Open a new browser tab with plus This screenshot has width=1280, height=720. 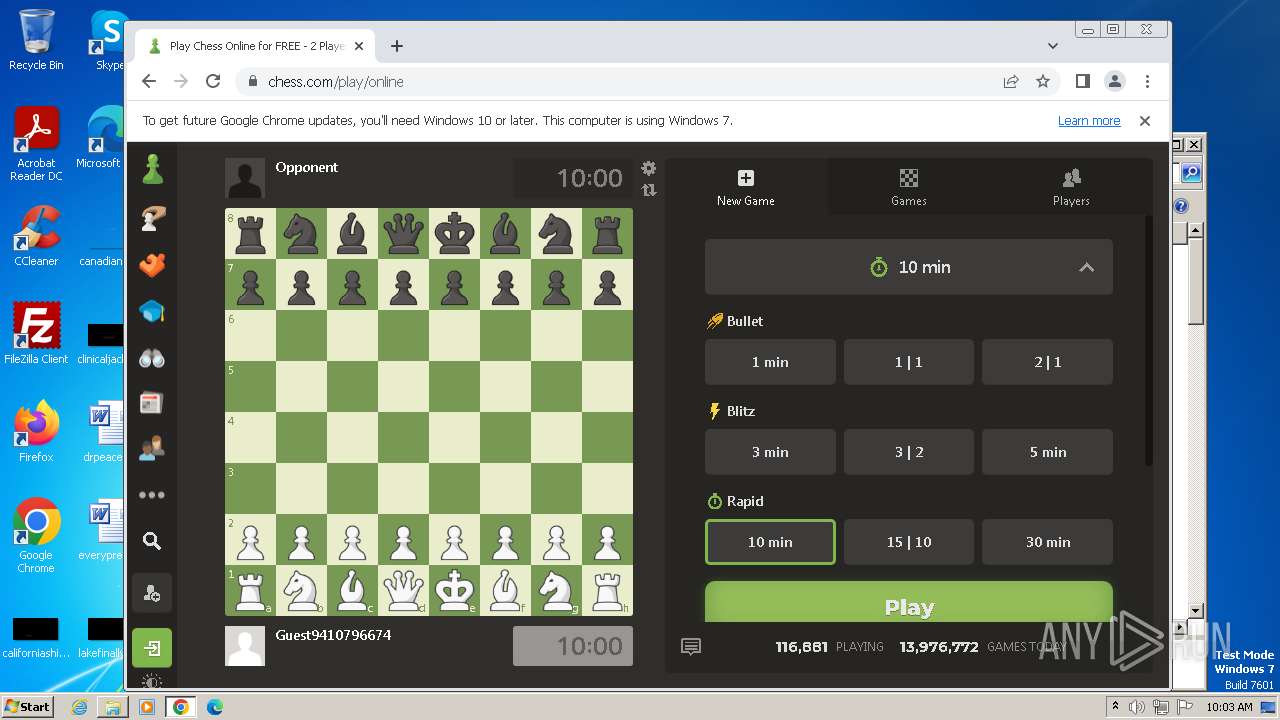[x=397, y=46]
